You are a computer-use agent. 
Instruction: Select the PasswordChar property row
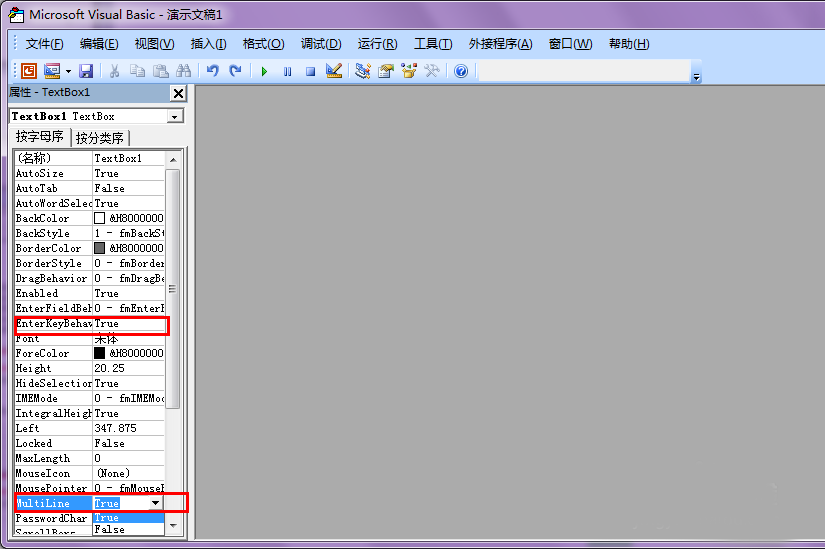(54, 518)
